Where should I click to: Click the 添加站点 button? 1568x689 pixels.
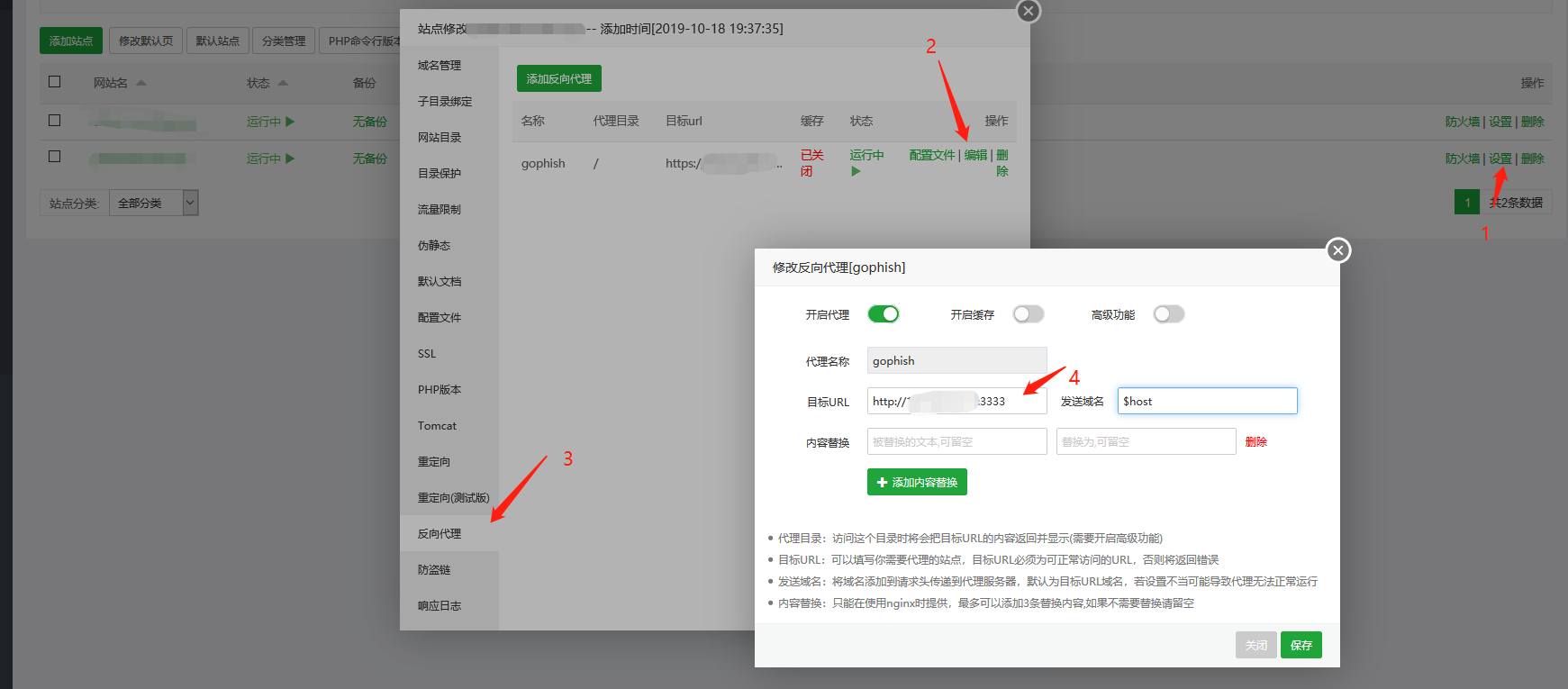[71, 41]
